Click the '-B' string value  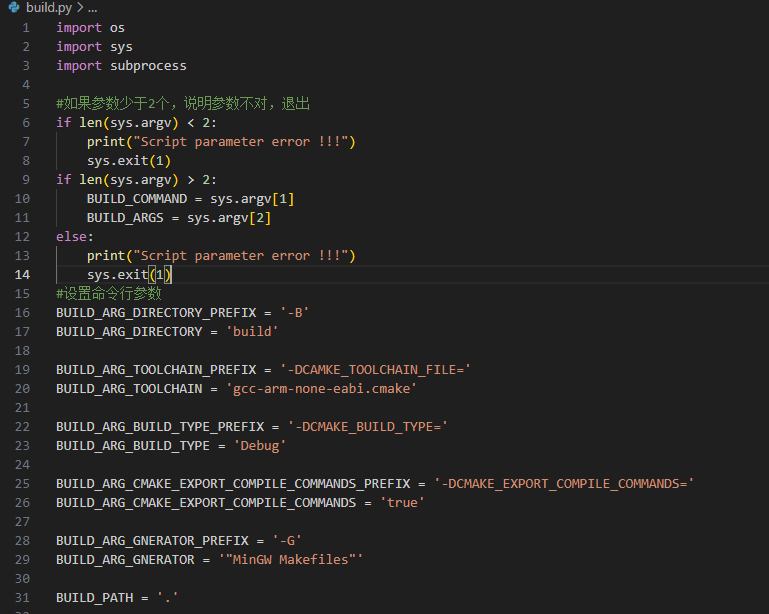pyautogui.click(x=294, y=313)
